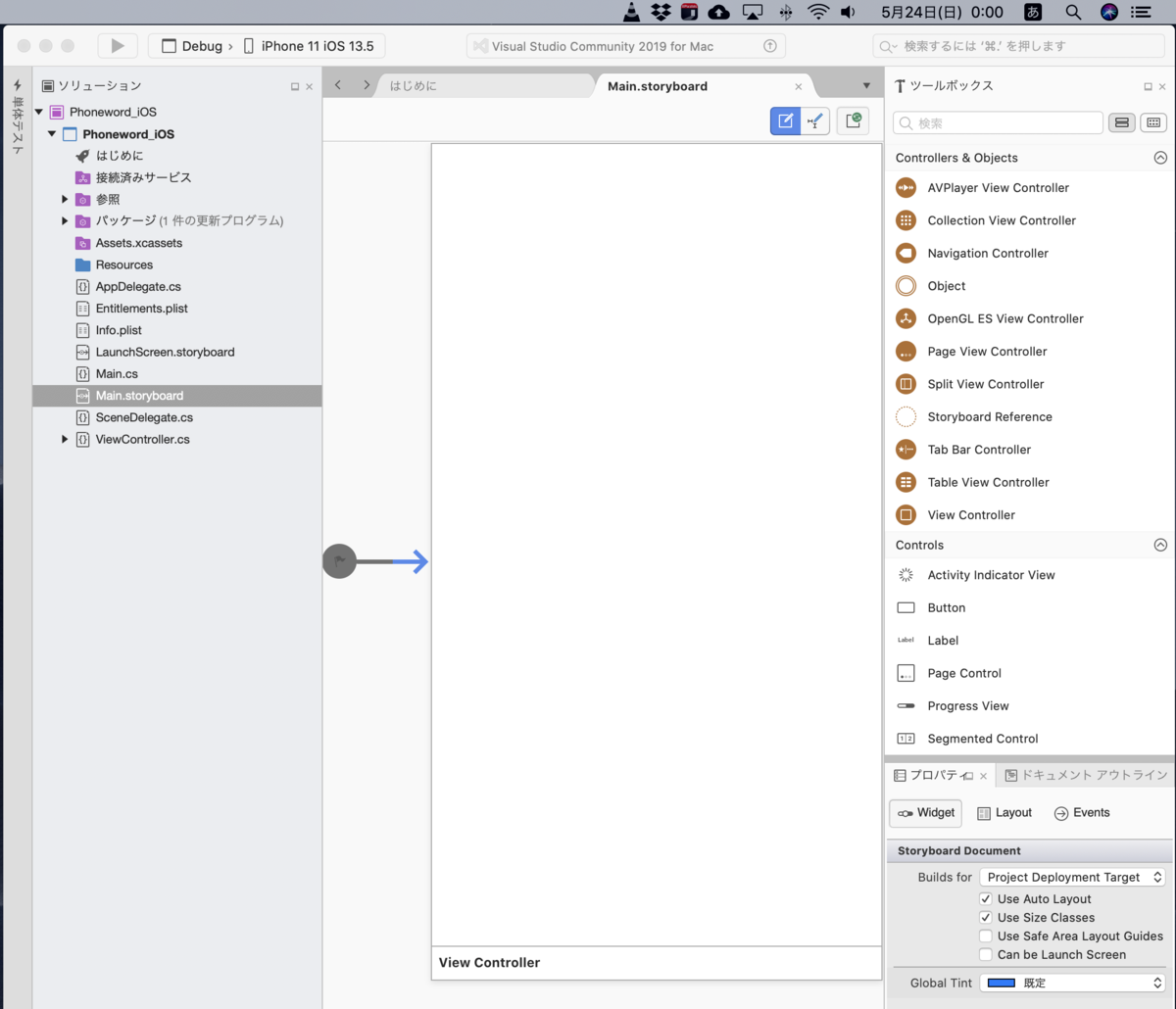Activate the blue design edit mode icon
This screenshot has height=1009, width=1176.
click(785, 120)
